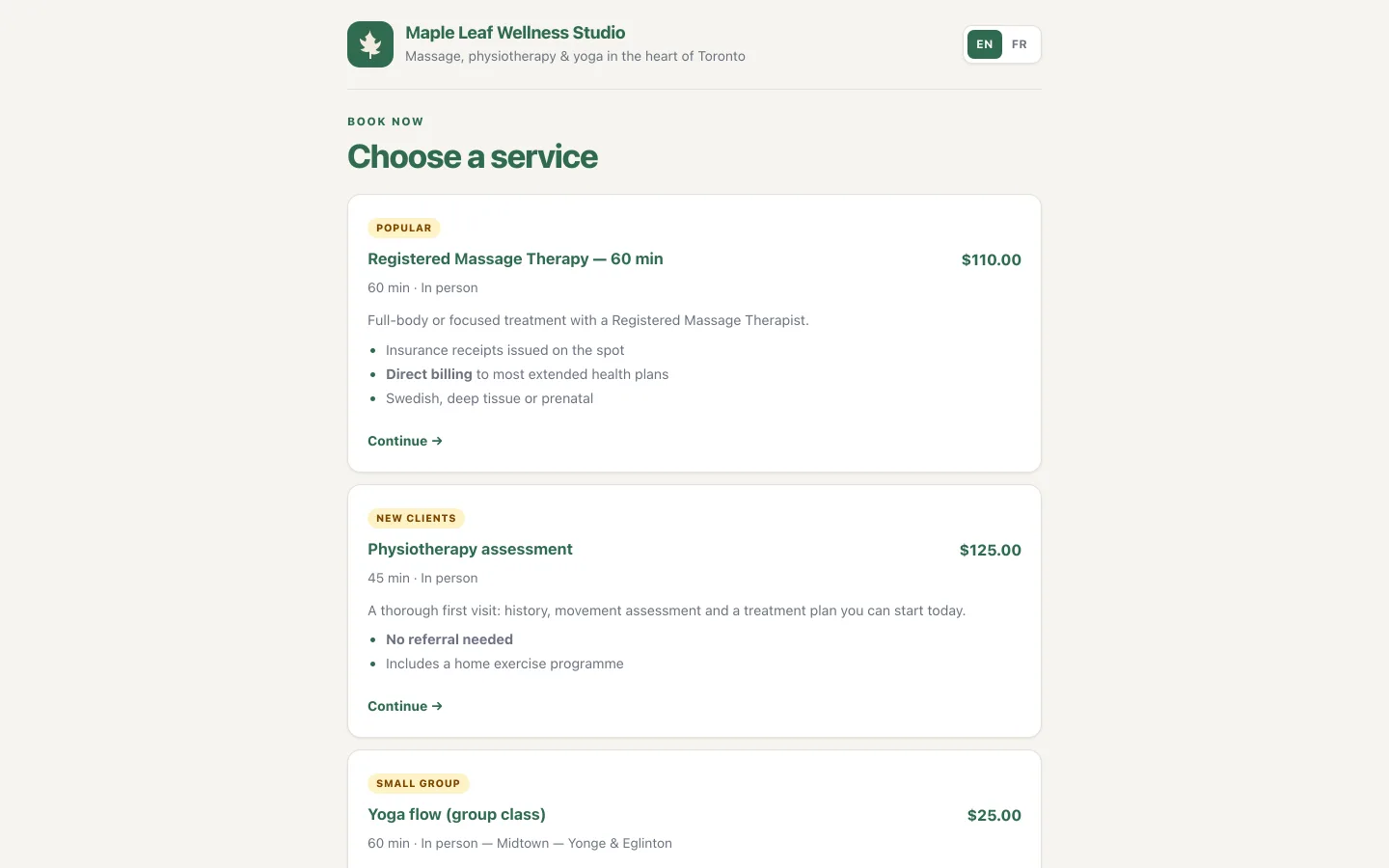Click the thorough first visit description
1389x868 pixels.
pyautogui.click(x=667, y=610)
